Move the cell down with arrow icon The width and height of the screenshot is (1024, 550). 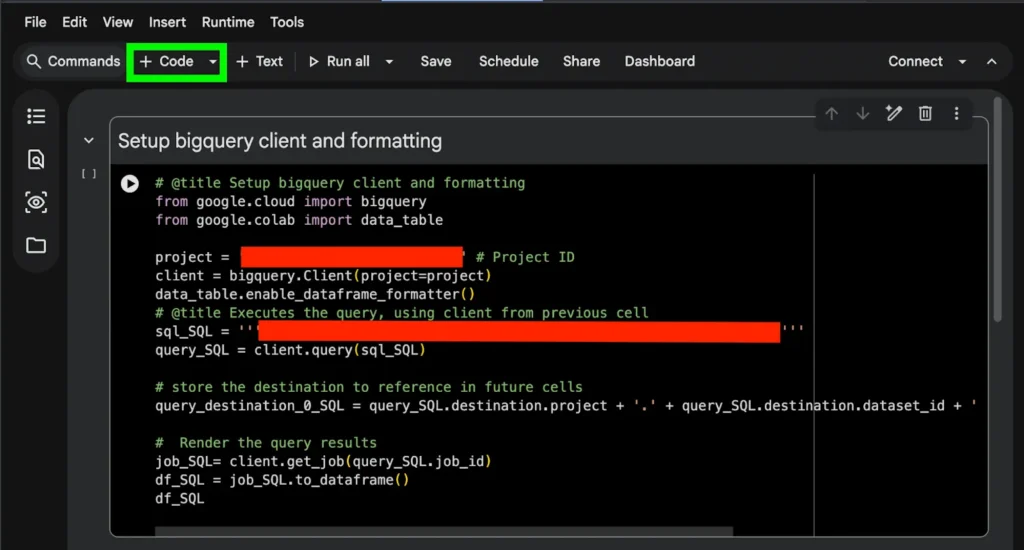pos(862,114)
